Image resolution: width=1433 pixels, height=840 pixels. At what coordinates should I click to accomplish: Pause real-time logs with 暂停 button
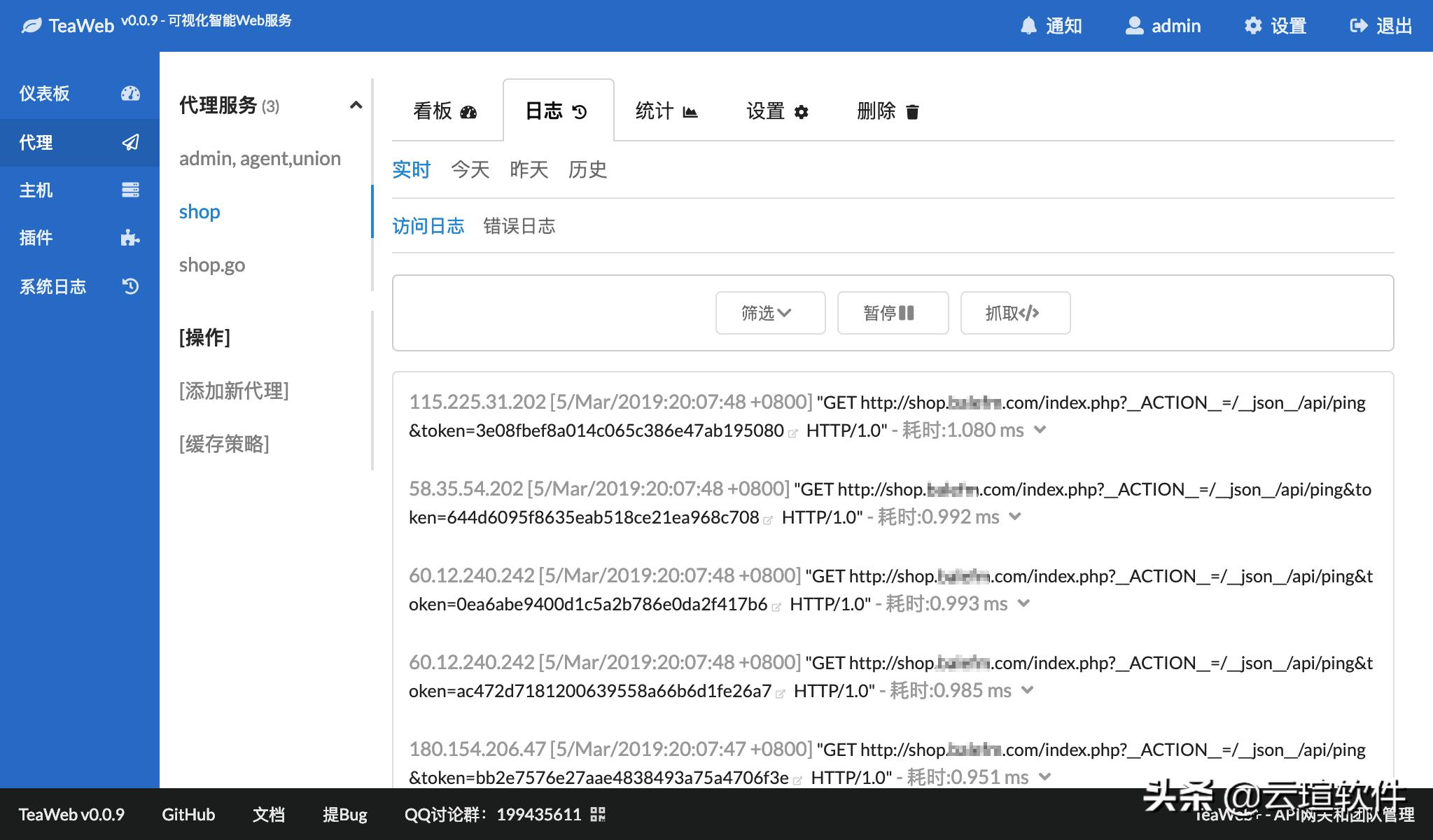(x=892, y=313)
